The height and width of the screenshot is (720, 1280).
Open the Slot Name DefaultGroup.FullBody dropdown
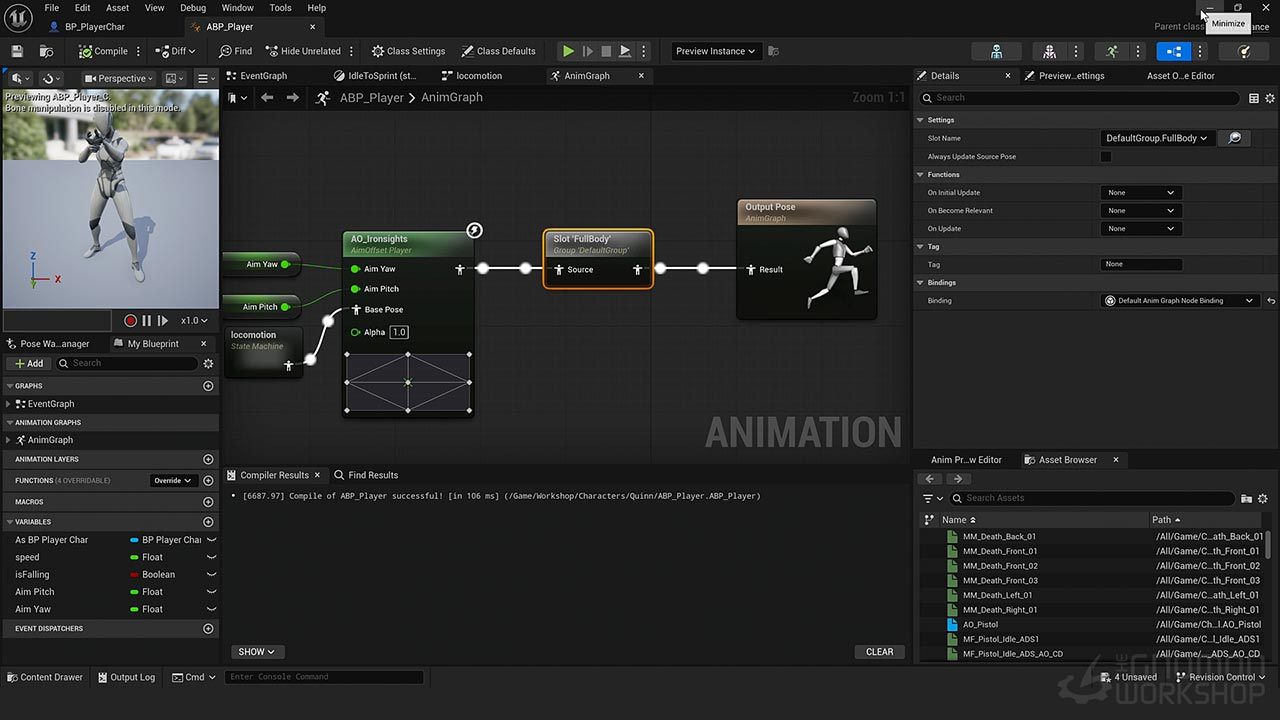[1155, 138]
